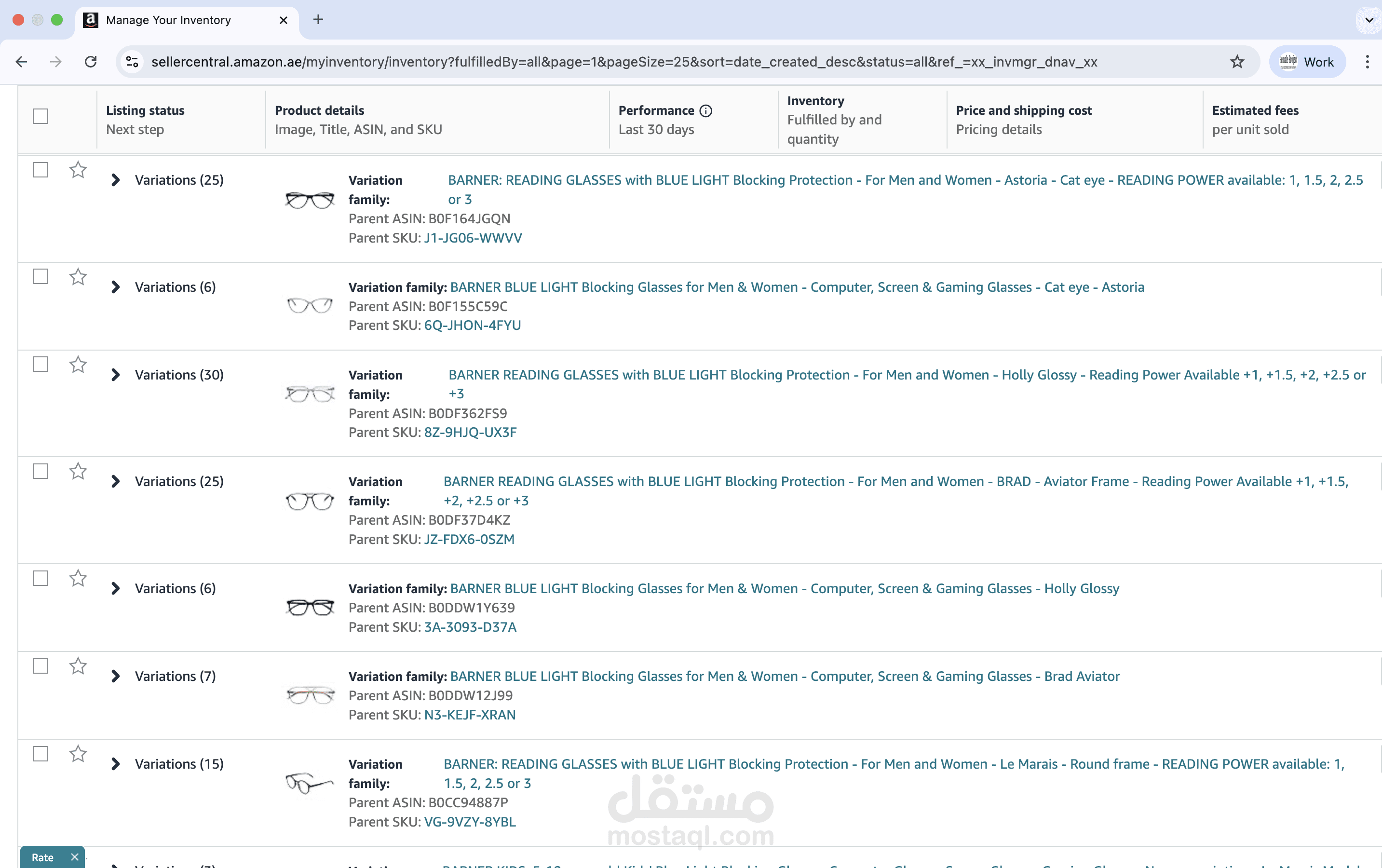Image resolution: width=1382 pixels, height=868 pixels.
Task: Star the Holly Glossy reading glasses row
Action: tap(78, 365)
